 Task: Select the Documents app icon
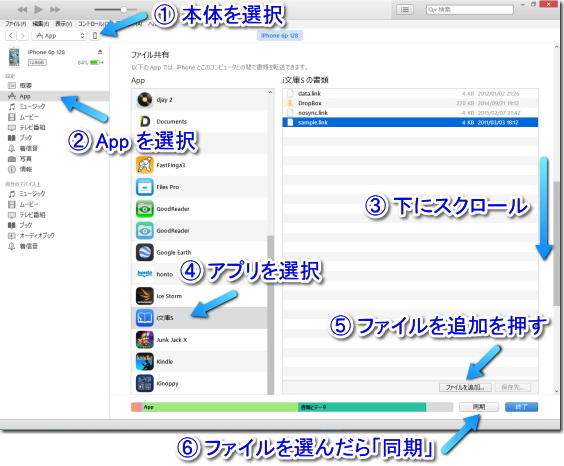[x=145, y=121]
